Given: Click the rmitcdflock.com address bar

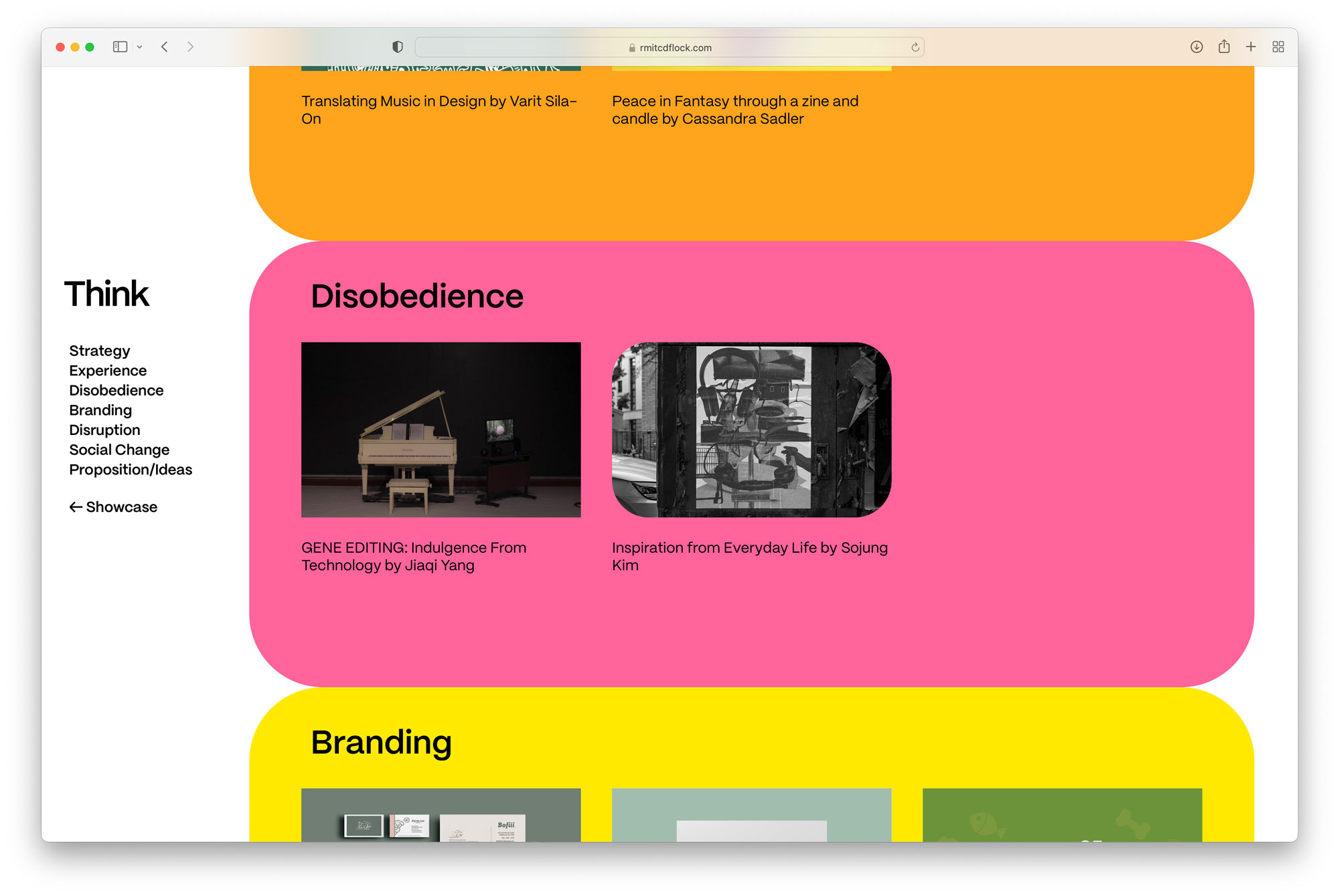Looking at the screenshot, I should [669, 48].
